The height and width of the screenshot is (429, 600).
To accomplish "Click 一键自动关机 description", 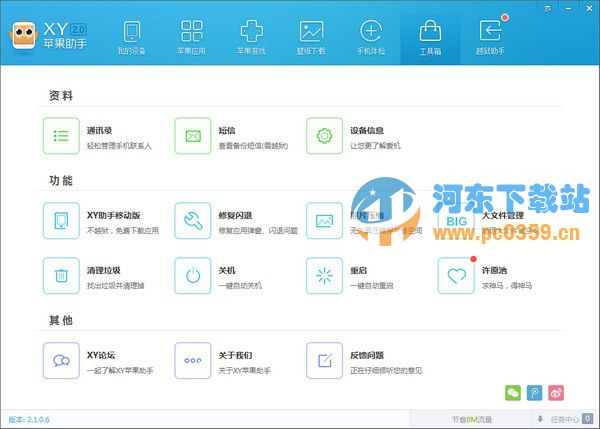I will pos(240,285).
